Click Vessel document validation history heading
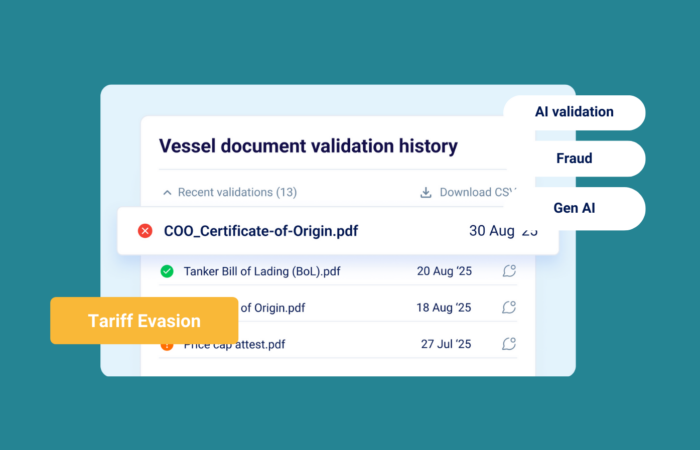The image size is (700, 450). (x=308, y=146)
